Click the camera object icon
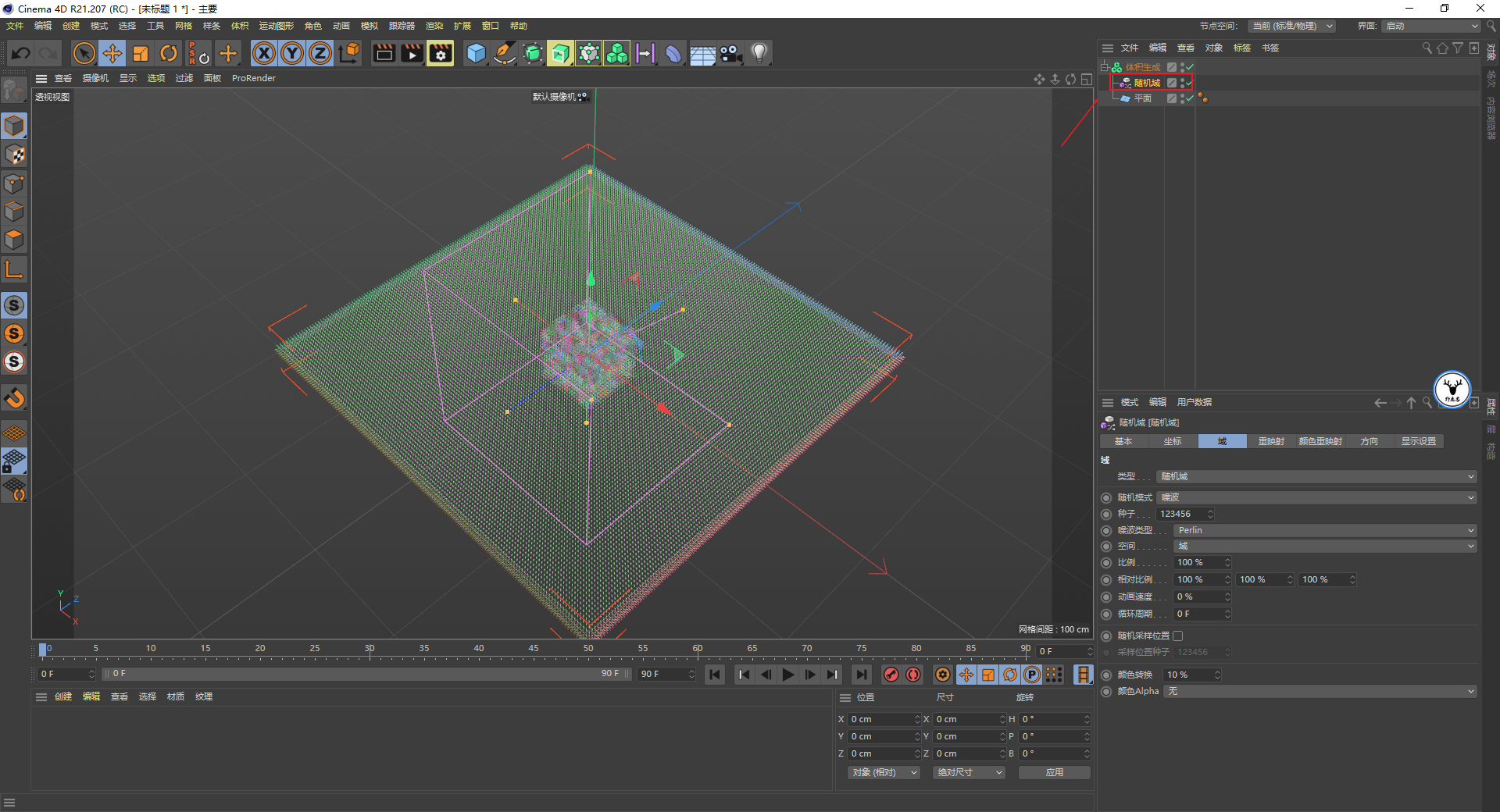Image resolution: width=1500 pixels, height=812 pixels. [730, 53]
